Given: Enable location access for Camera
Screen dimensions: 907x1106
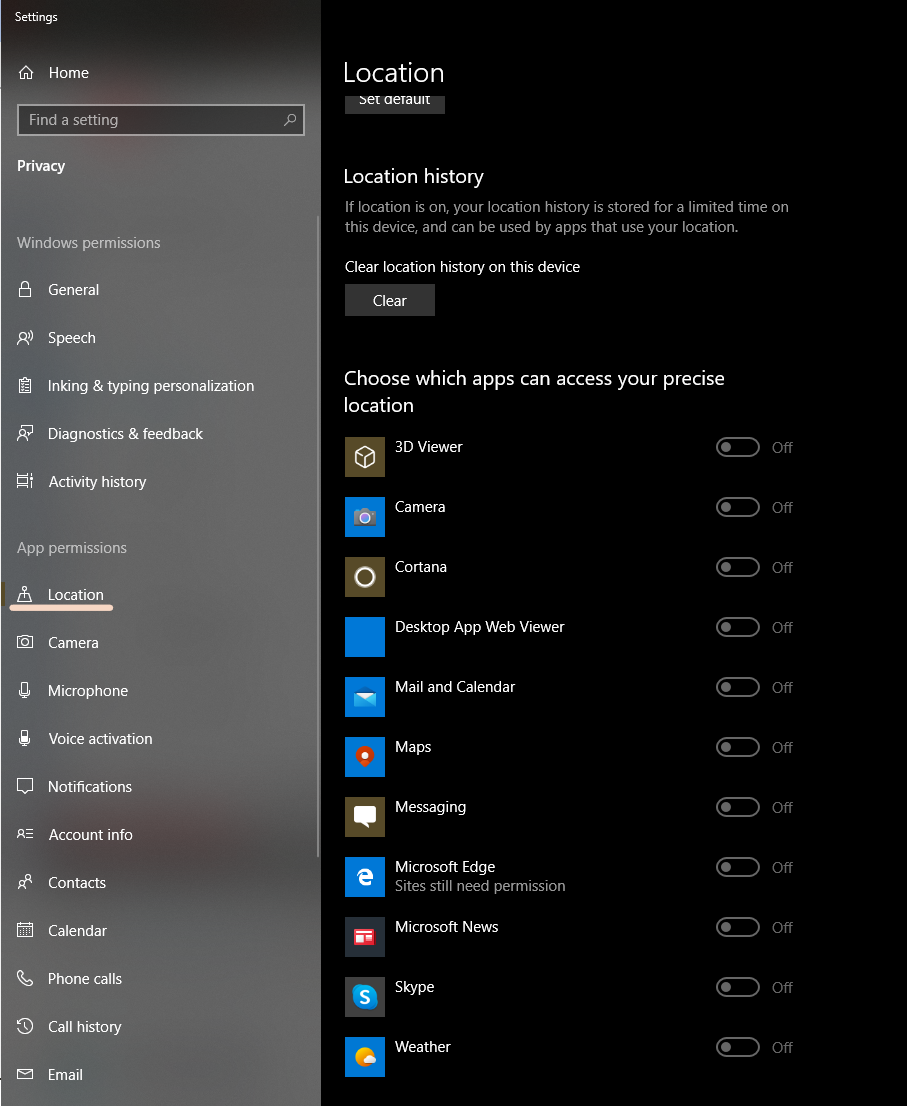Looking at the screenshot, I should pos(738,508).
